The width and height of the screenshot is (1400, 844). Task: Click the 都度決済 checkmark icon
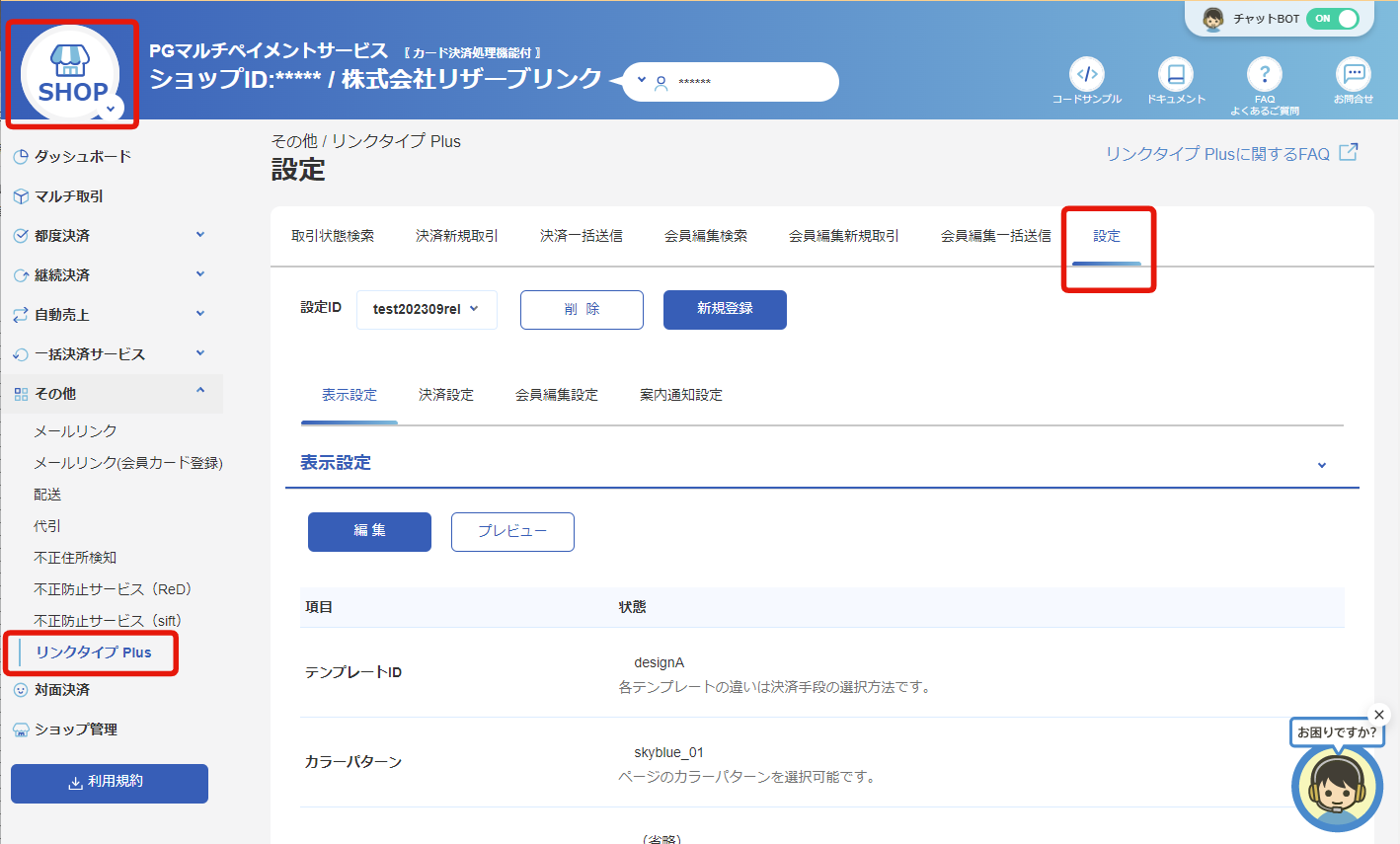[x=21, y=236]
